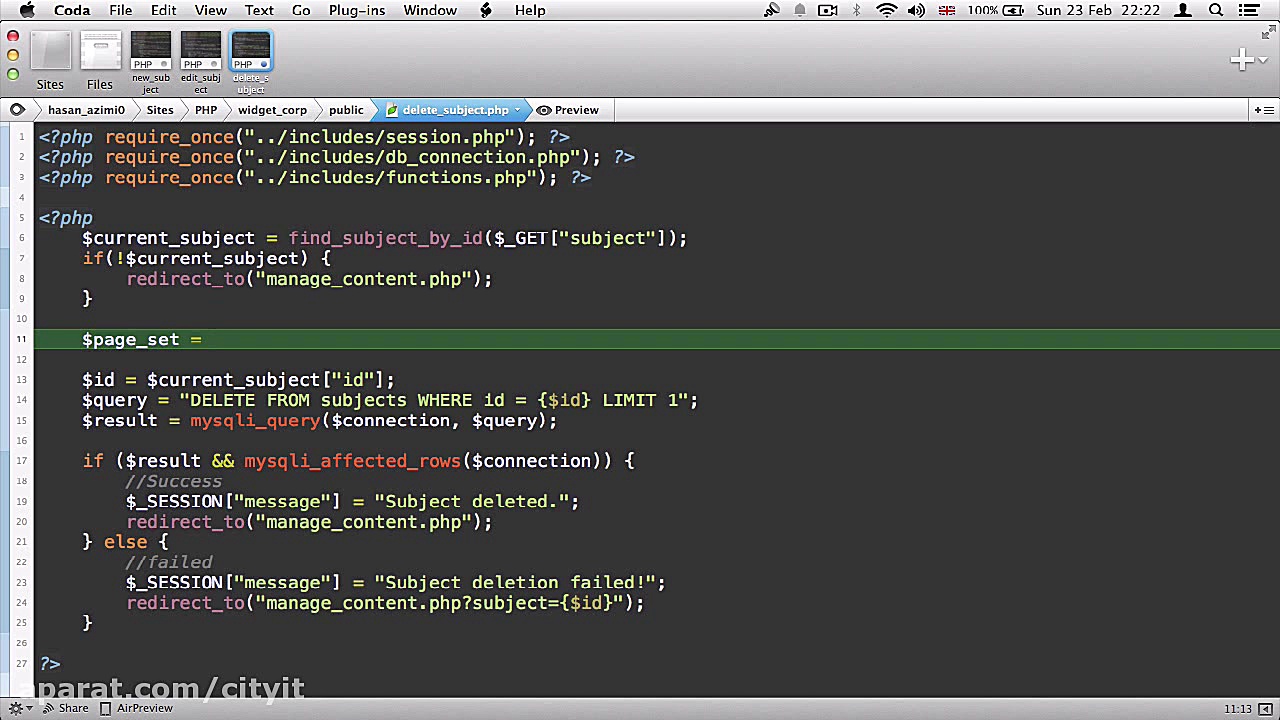
Task: Click line number 6 in the gutter
Action: click(21, 238)
